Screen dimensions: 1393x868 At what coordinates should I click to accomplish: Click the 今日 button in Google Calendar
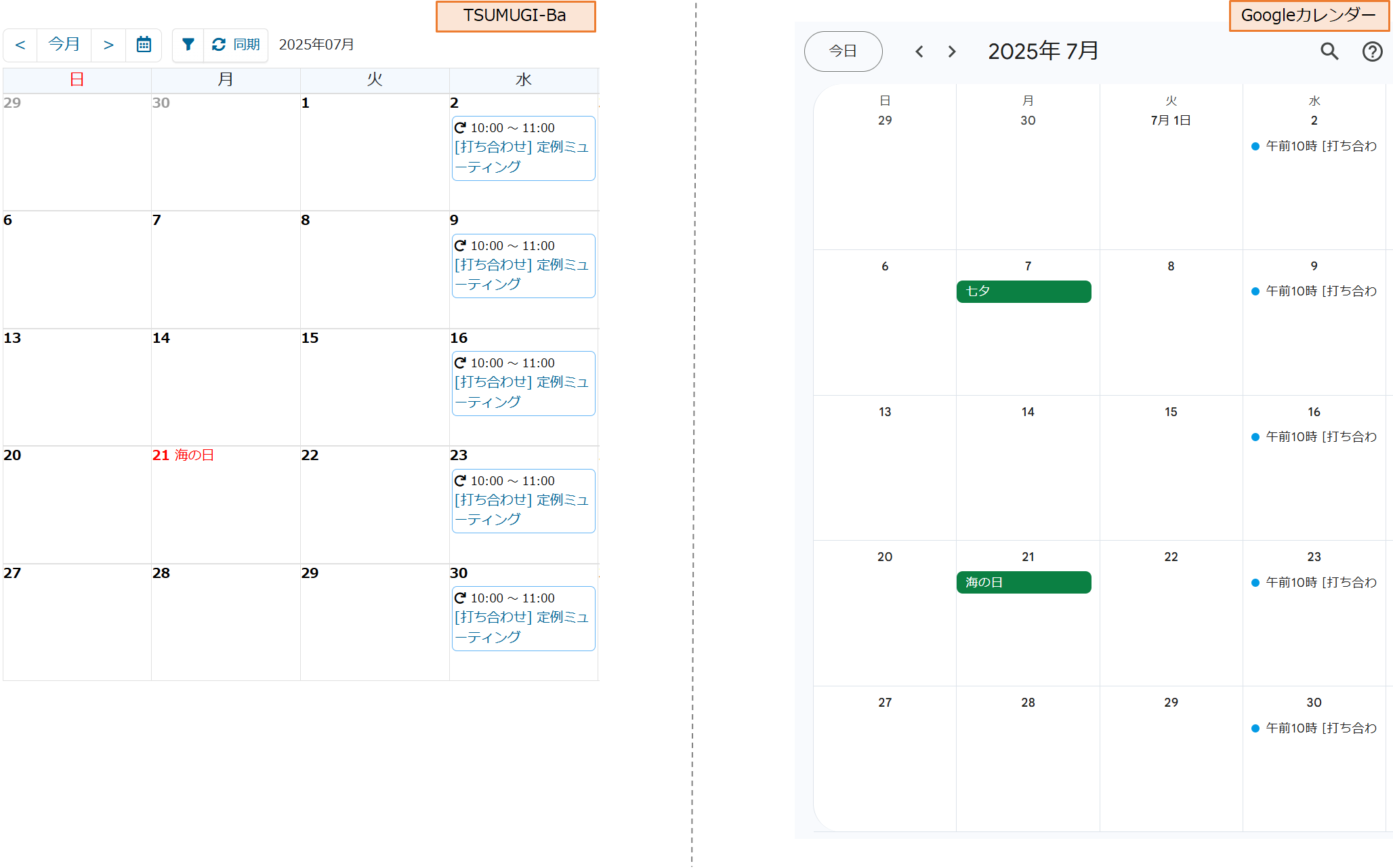[843, 51]
